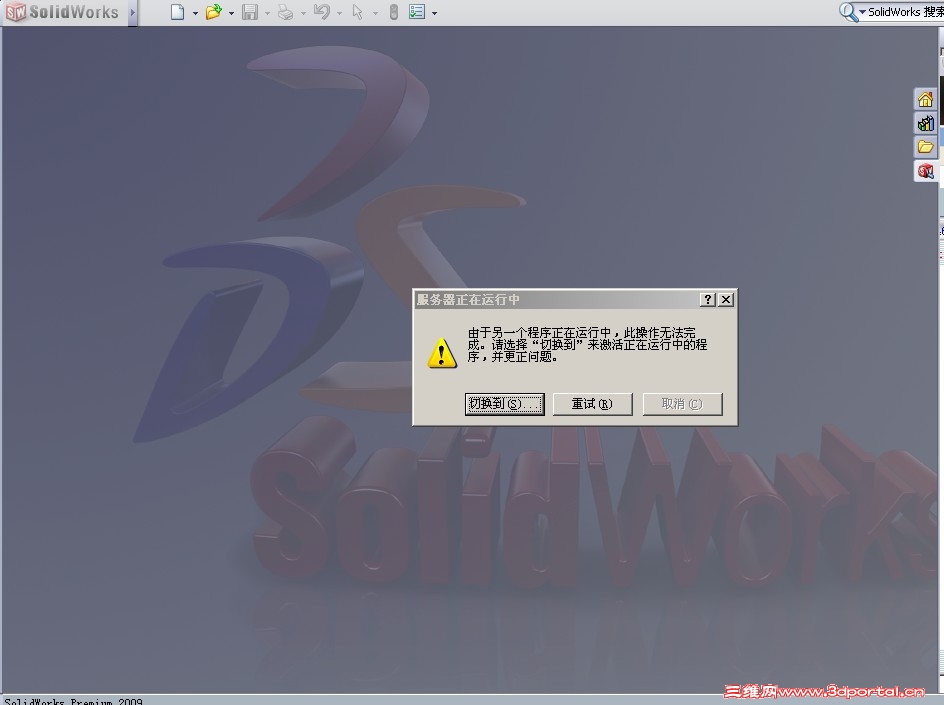Viewport: 944px width, 705px height.
Task: Close the 服务器正在运行中 dialog
Action: (x=726, y=299)
